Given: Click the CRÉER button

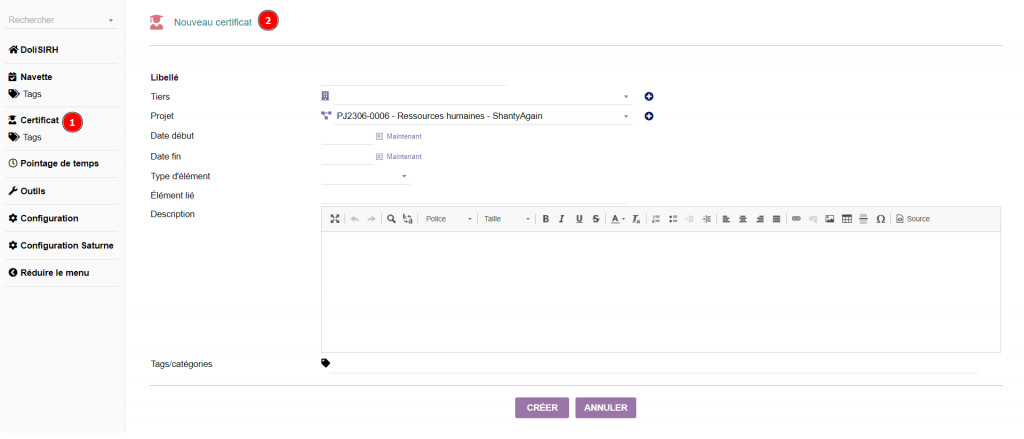Looking at the screenshot, I should (x=542, y=408).
